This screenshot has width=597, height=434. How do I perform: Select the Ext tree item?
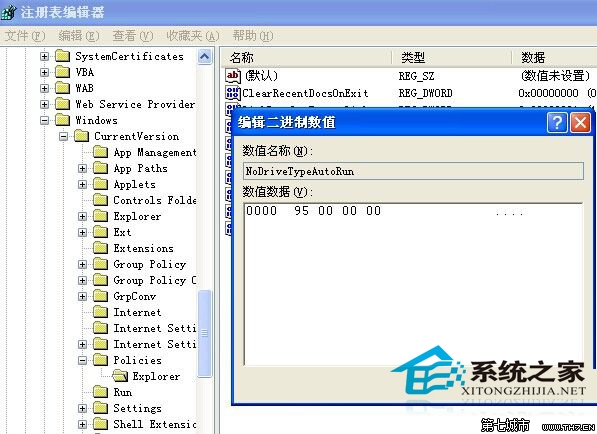pyautogui.click(x=122, y=232)
